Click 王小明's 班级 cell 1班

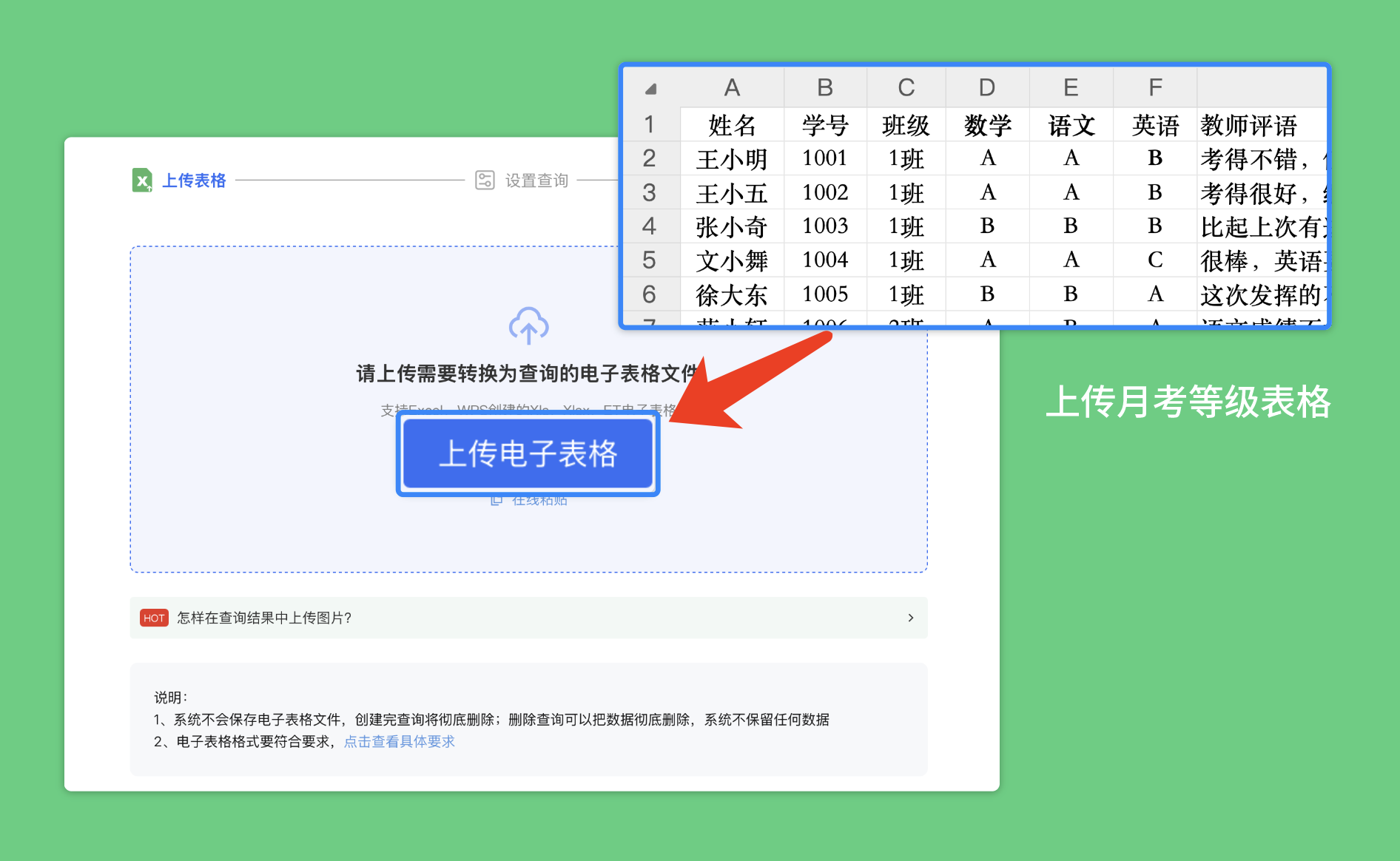(x=906, y=158)
